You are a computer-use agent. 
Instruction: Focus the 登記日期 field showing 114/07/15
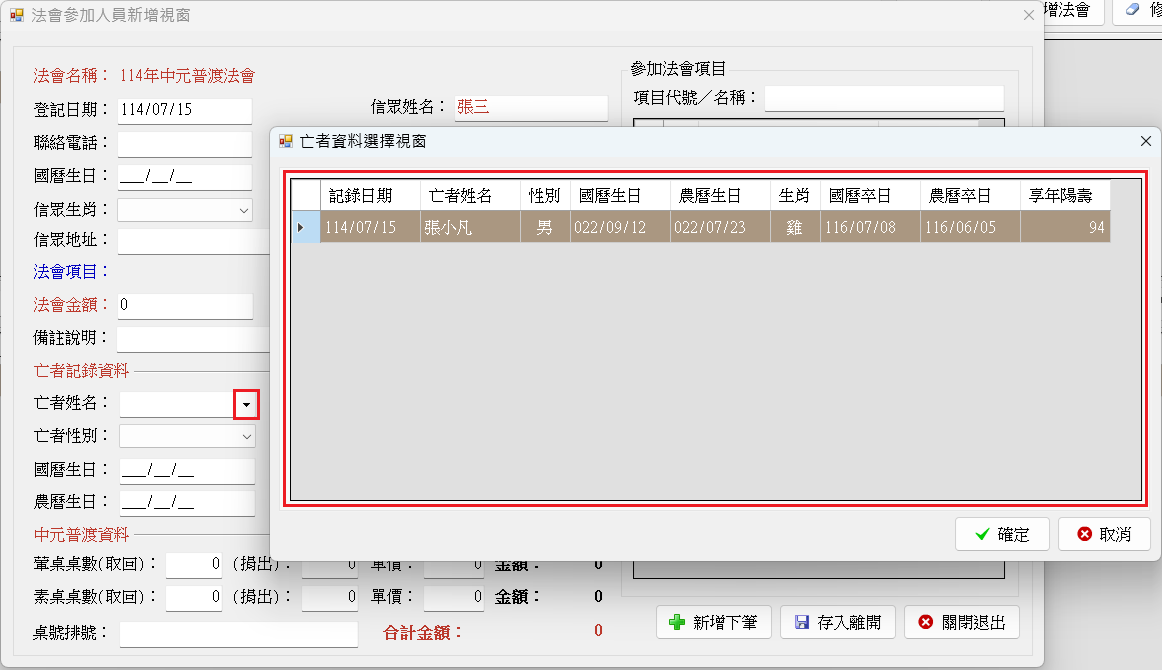pyautogui.click(x=185, y=110)
